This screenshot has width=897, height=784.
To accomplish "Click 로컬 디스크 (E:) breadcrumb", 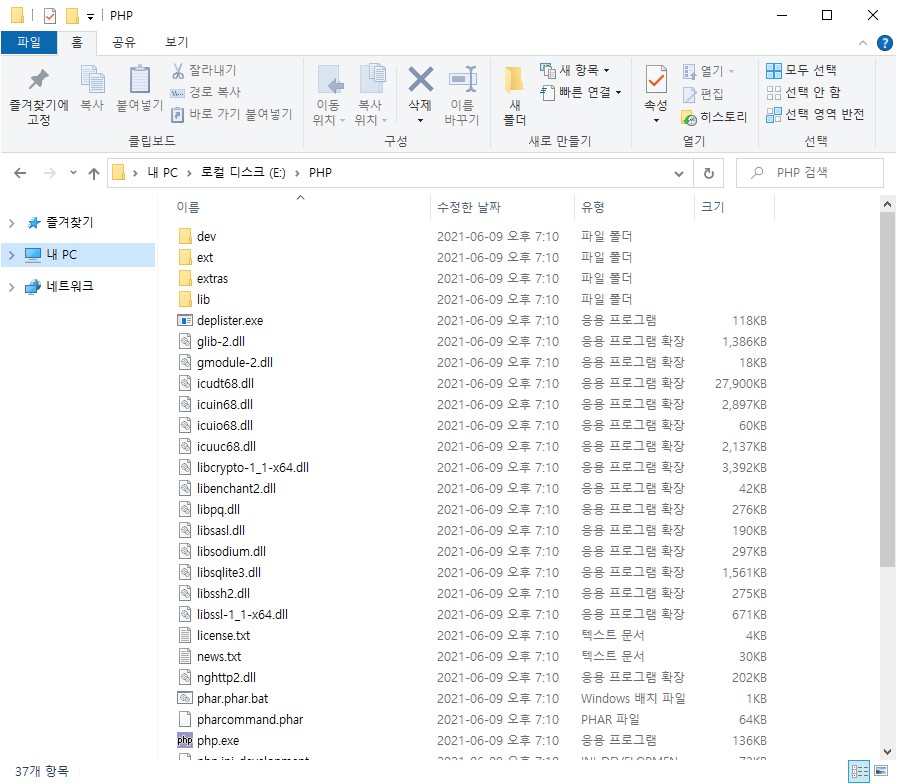I will (243, 173).
